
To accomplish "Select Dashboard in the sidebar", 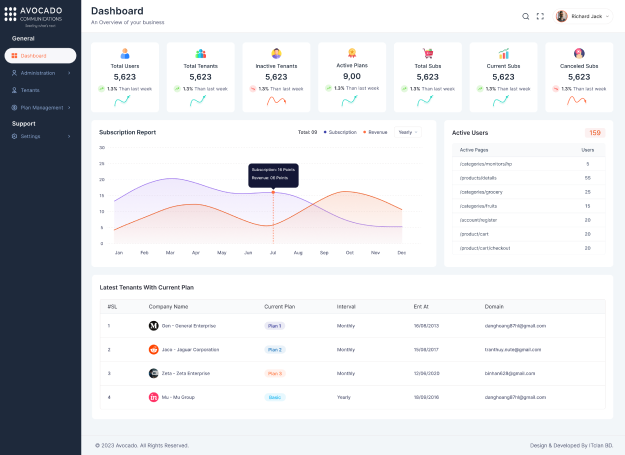I will pyautogui.click(x=40, y=56).
